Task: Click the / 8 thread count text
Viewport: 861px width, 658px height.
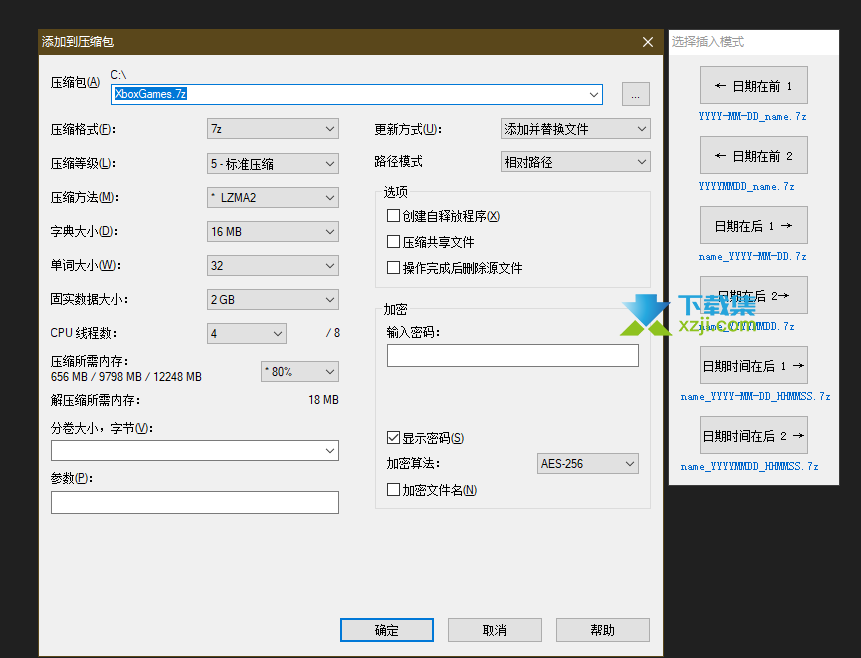Action: point(333,333)
